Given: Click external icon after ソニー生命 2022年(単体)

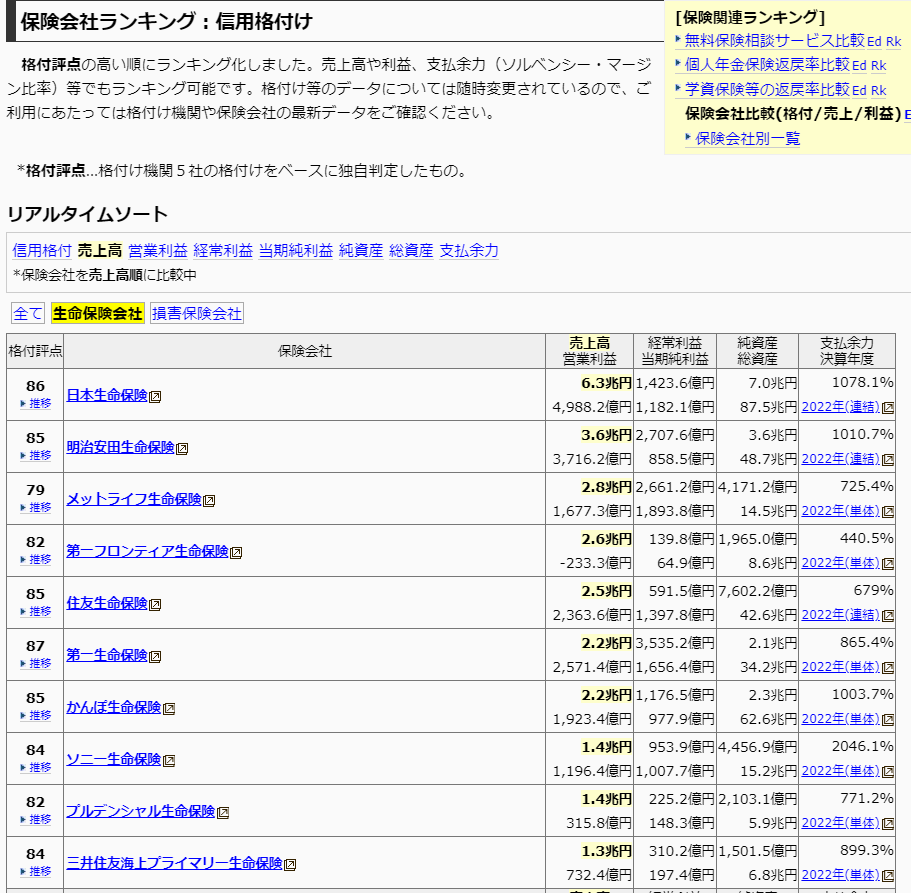Looking at the screenshot, I should tap(888, 772).
